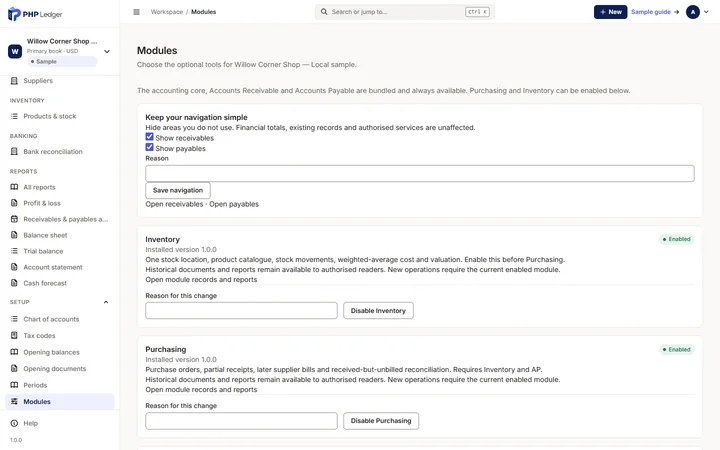Click the navigation Reason input field
The height and width of the screenshot is (450, 720).
(420, 174)
